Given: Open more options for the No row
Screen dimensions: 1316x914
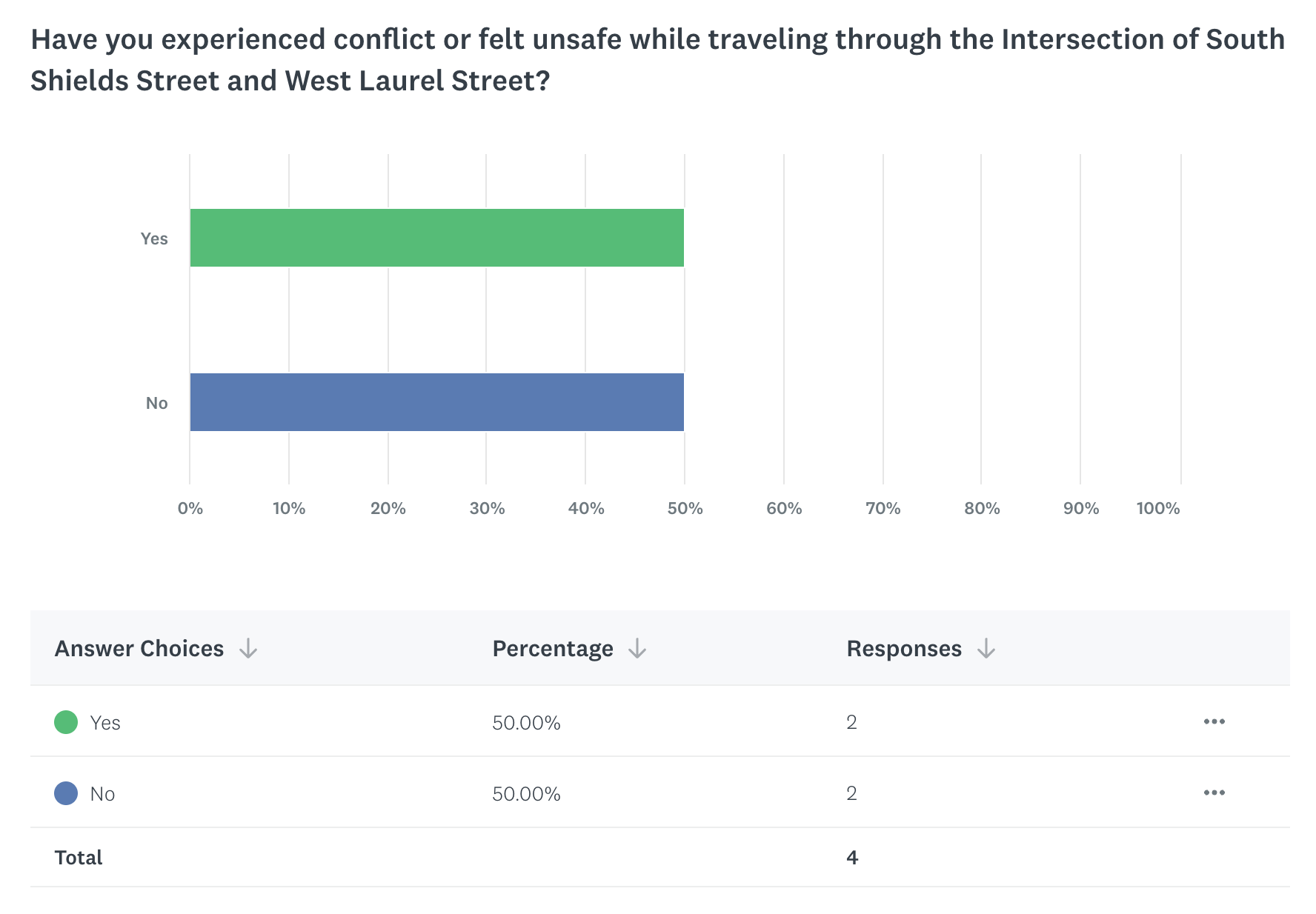Looking at the screenshot, I should [1214, 793].
